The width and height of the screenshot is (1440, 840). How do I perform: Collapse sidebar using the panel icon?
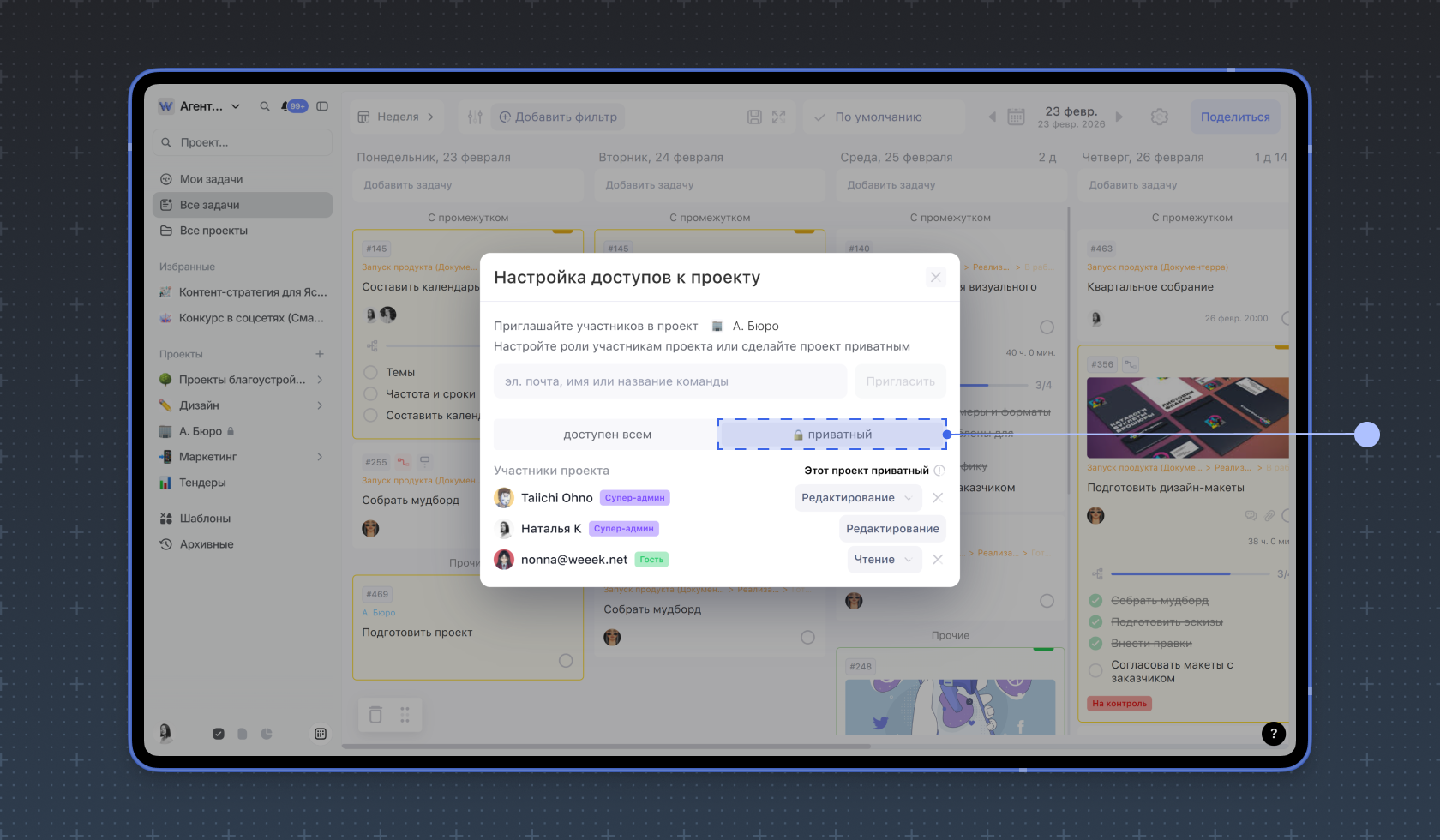(322, 106)
